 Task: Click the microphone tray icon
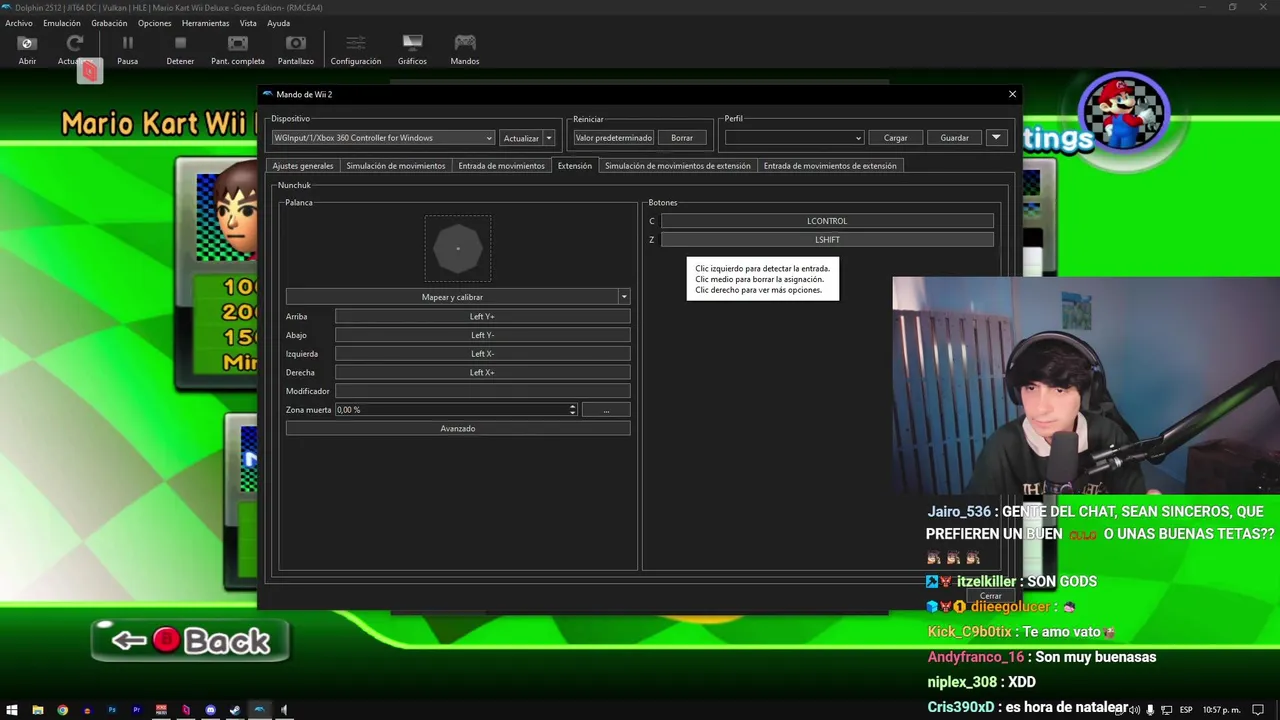coord(1150,710)
